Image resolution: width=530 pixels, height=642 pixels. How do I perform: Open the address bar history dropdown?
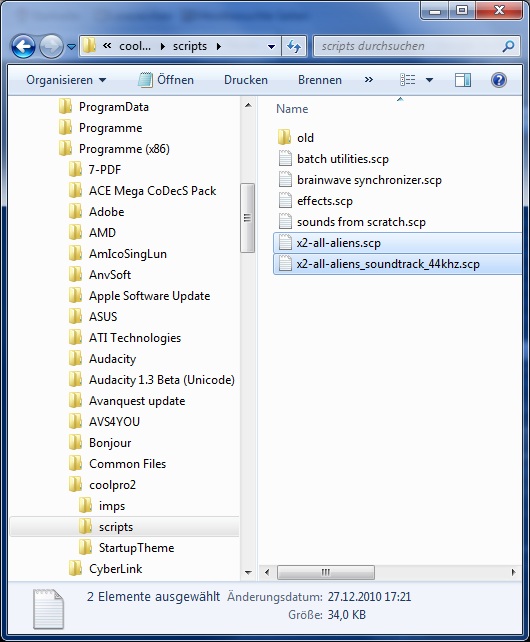271,46
